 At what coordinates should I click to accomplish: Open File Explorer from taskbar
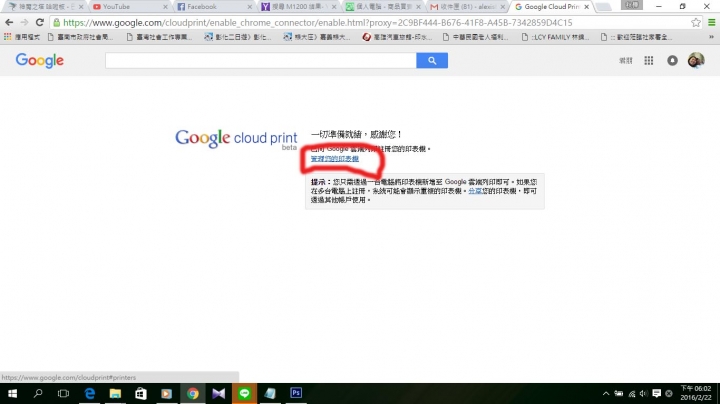click(115, 393)
